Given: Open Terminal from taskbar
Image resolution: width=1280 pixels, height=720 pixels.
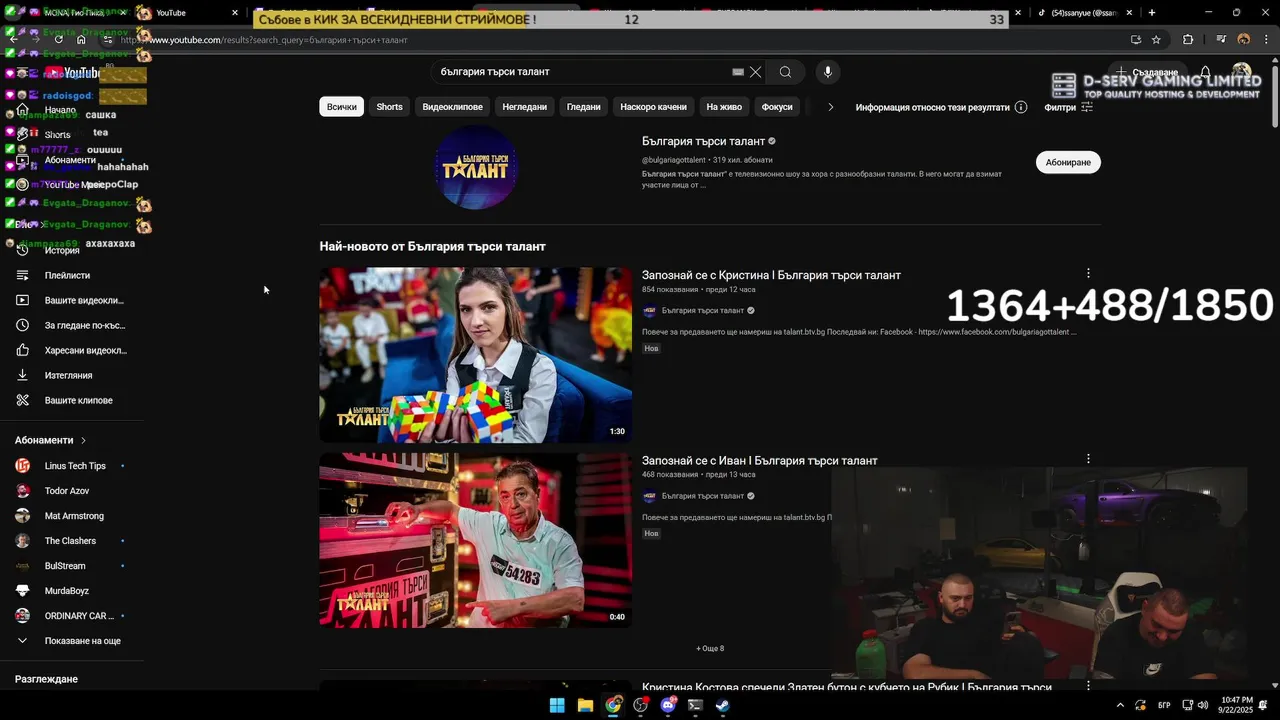Looking at the screenshot, I should pos(695,705).
